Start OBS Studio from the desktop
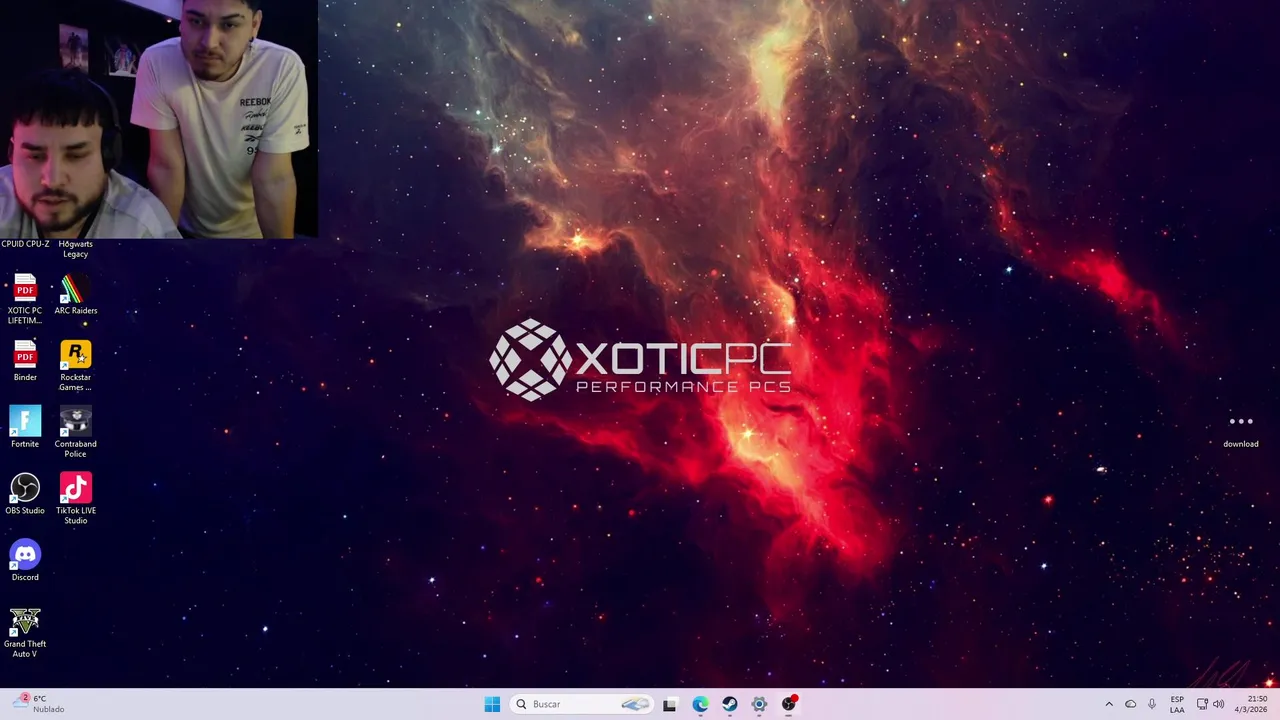The width and height of the screenshot is (1280, 720). click(25, 494)
